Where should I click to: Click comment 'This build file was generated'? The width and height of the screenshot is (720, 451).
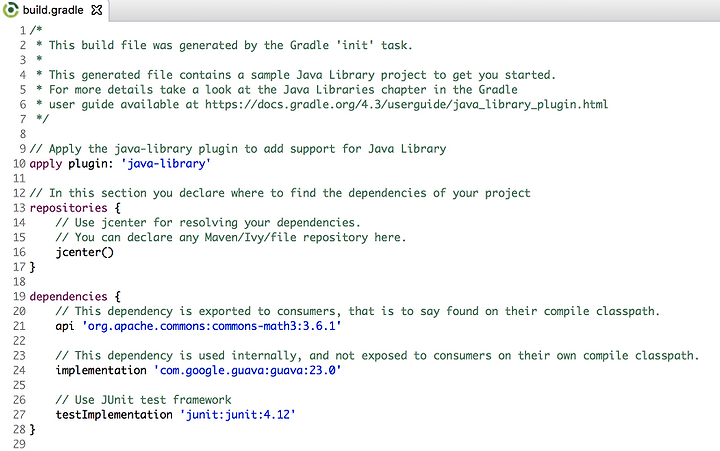tap(231, 45)
